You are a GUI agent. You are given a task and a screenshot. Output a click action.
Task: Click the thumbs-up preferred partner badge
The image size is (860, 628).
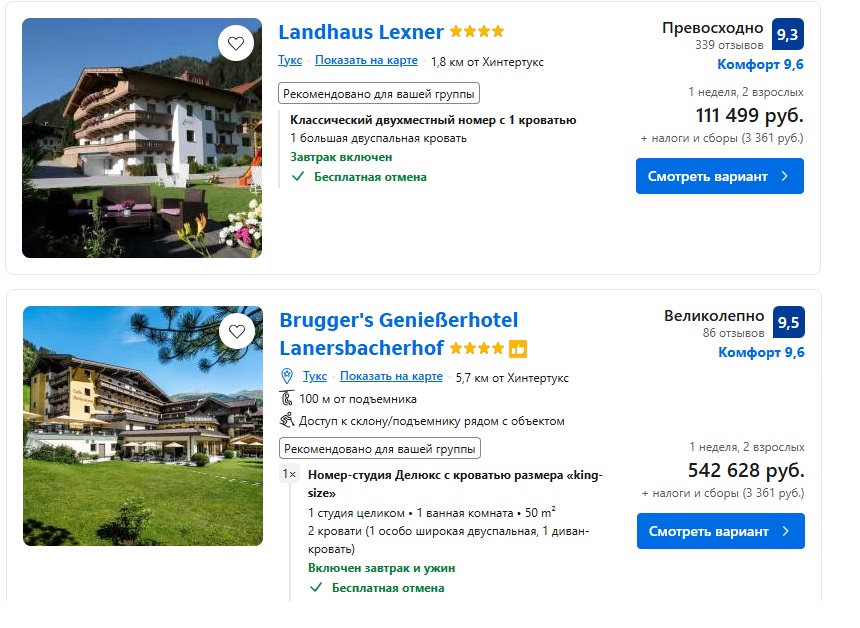click(x=518, y=349)
